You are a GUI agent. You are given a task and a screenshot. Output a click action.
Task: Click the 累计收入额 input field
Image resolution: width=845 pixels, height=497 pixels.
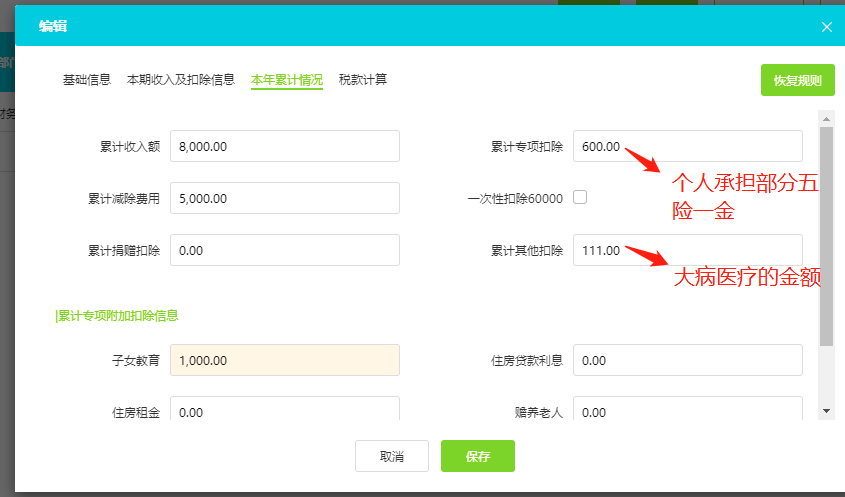[285, 146]
